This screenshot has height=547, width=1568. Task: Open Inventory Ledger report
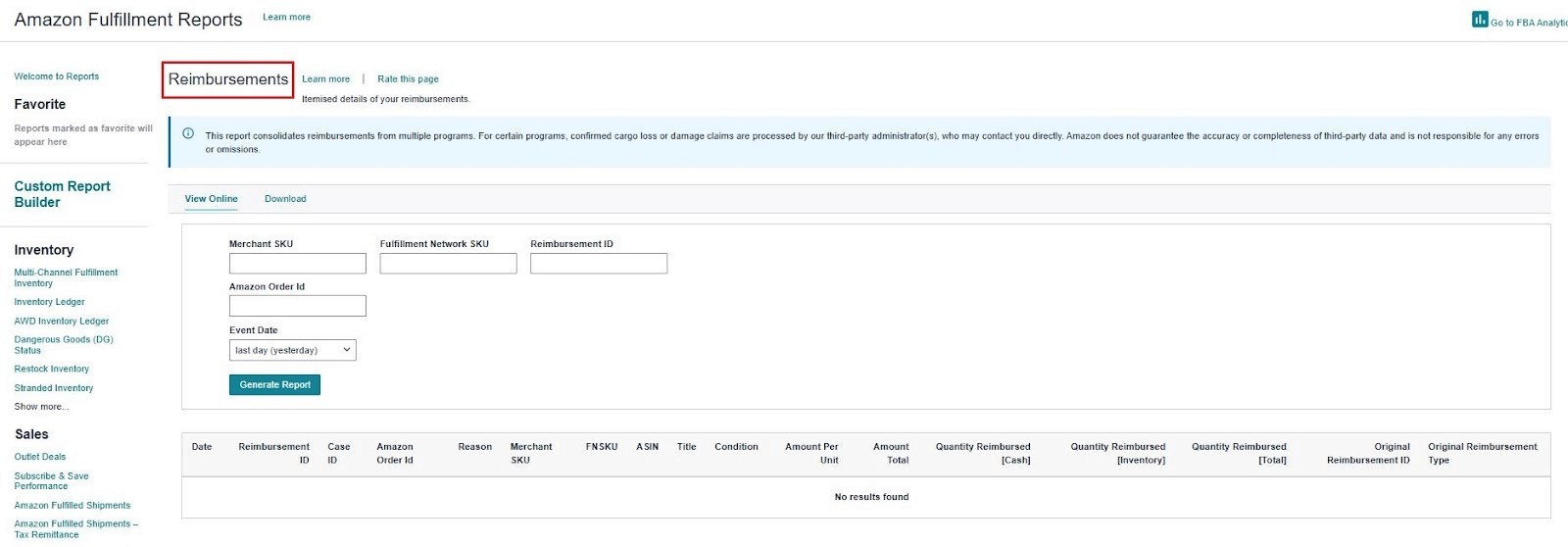click(49, 302)
